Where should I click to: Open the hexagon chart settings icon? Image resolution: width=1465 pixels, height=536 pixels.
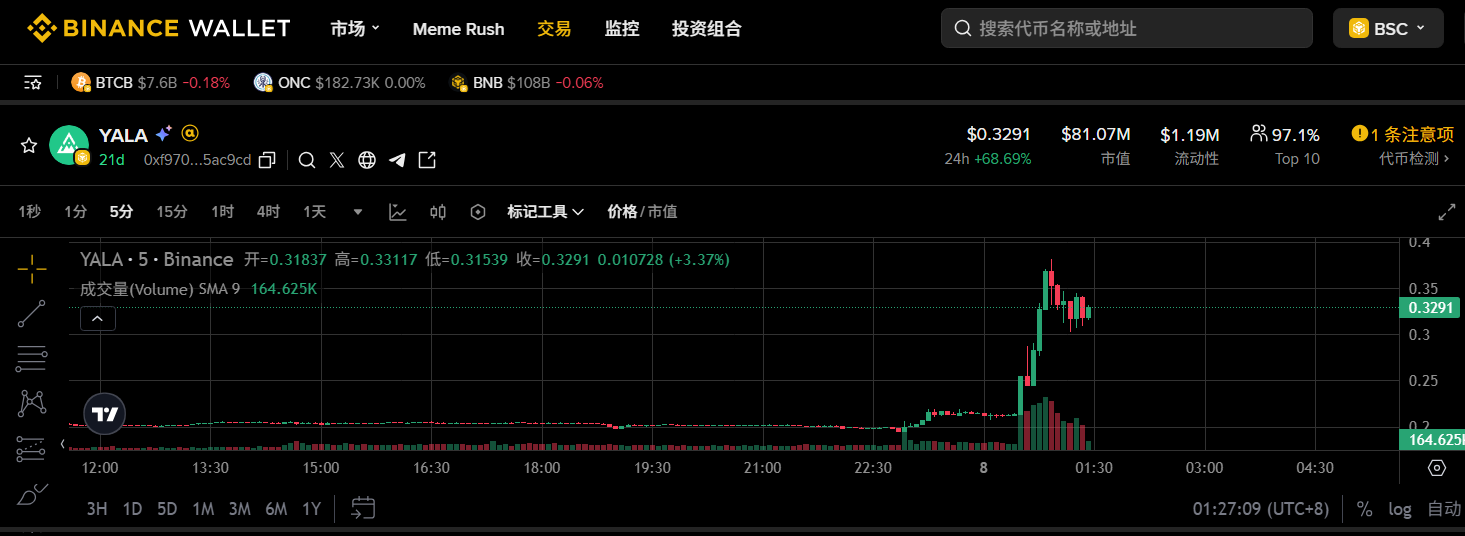click(478, 211)
